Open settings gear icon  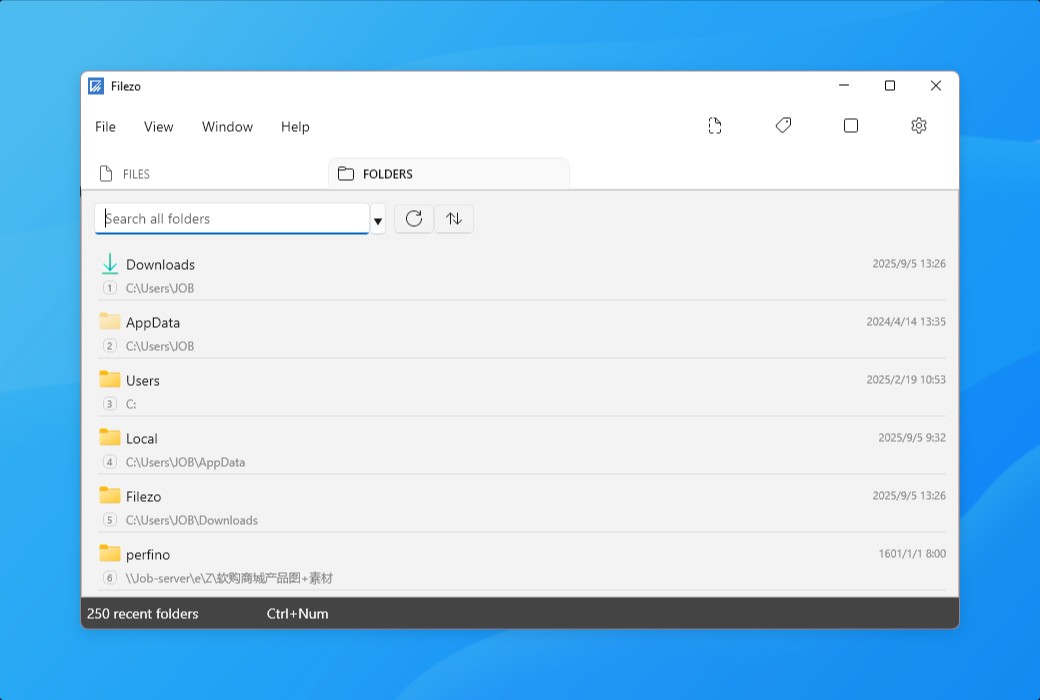coord(919,125)
